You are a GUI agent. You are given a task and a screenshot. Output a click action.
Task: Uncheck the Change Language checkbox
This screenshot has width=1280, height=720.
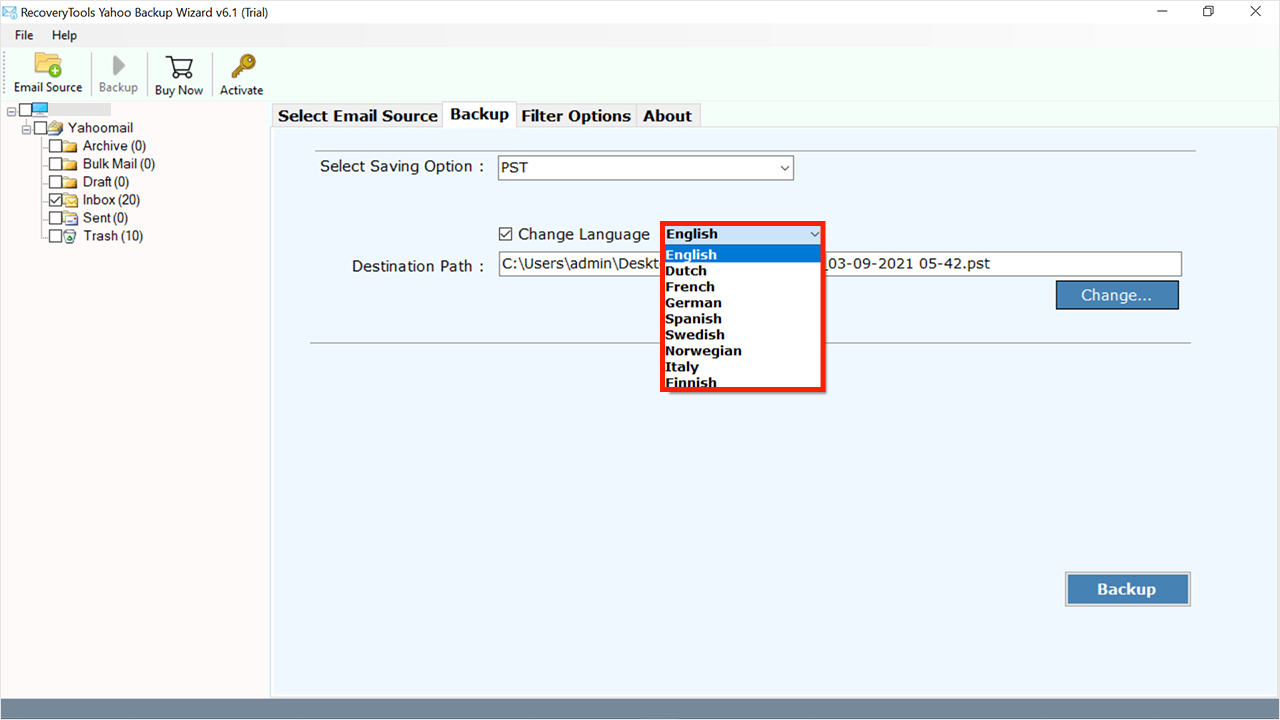click(506, 234)
